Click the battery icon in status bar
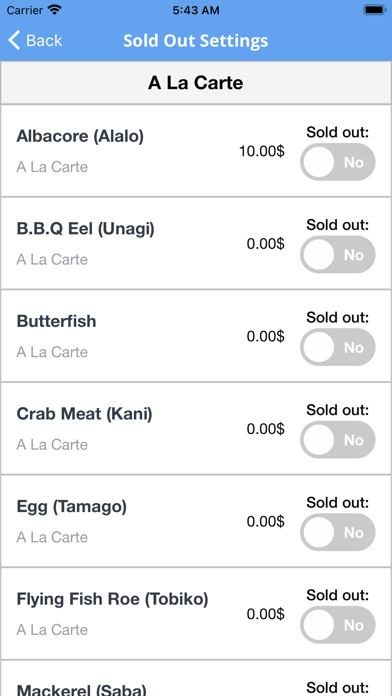This screenshot has height=696, width=392. pyautogui.click(x=375, y=10)
